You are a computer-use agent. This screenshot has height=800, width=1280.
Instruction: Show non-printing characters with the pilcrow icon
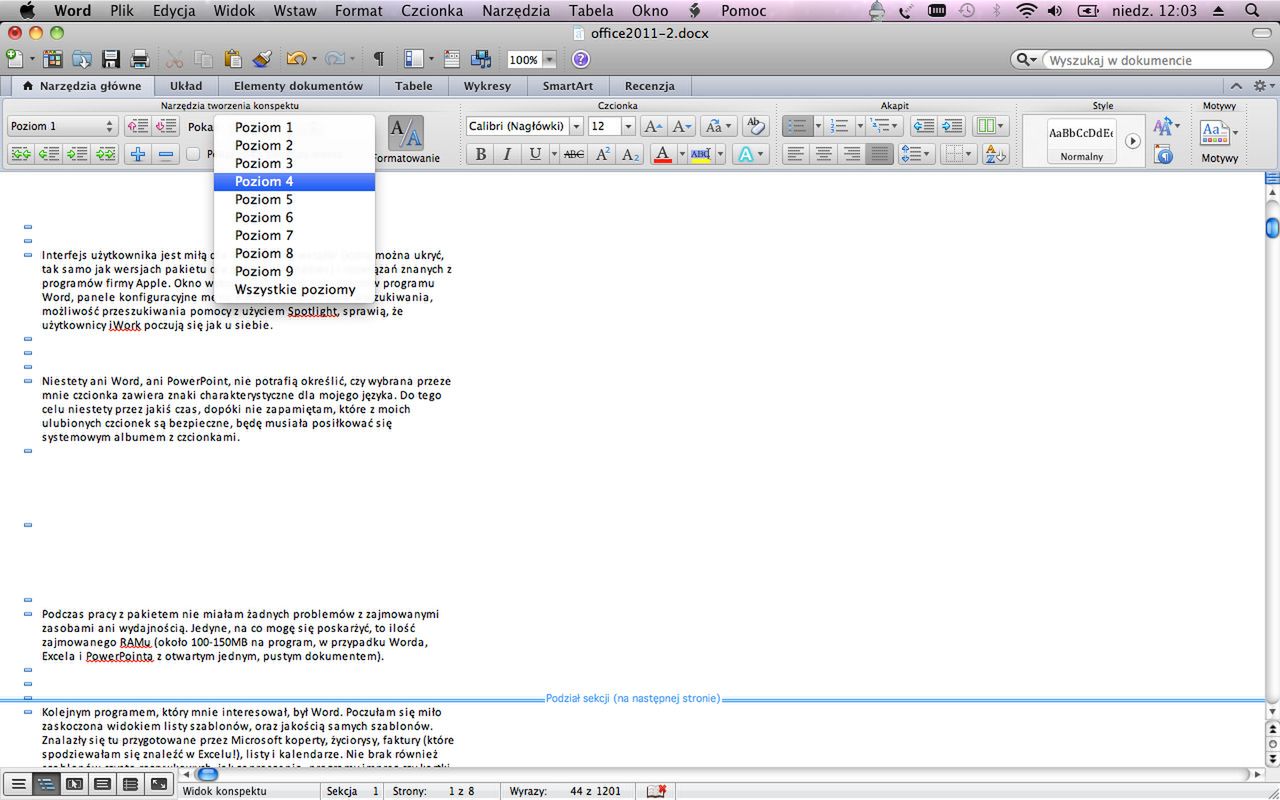[x=378, y=59]
